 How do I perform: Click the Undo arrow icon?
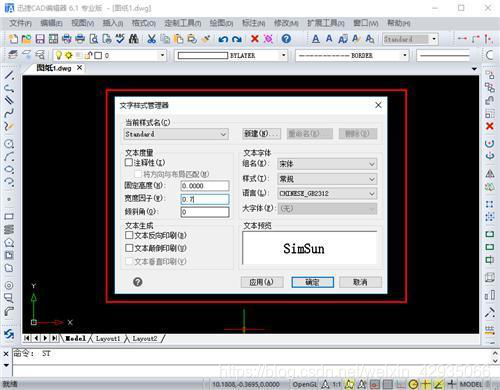tap(223, 39)
